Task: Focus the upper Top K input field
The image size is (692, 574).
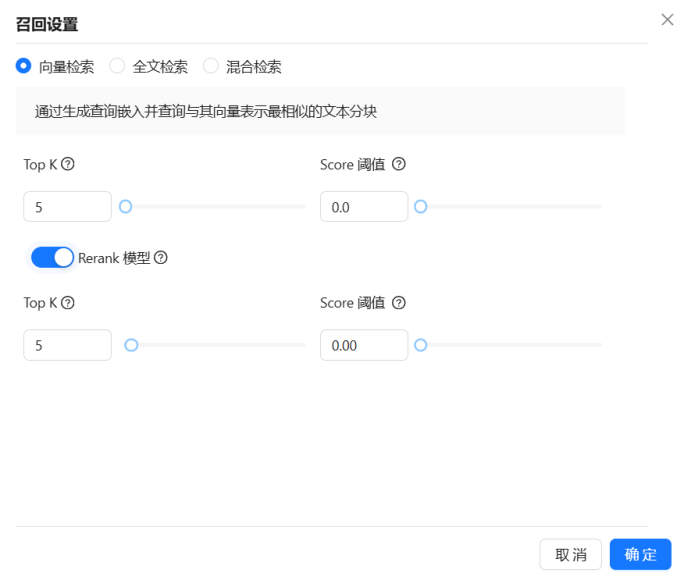Action: point(67,207)
